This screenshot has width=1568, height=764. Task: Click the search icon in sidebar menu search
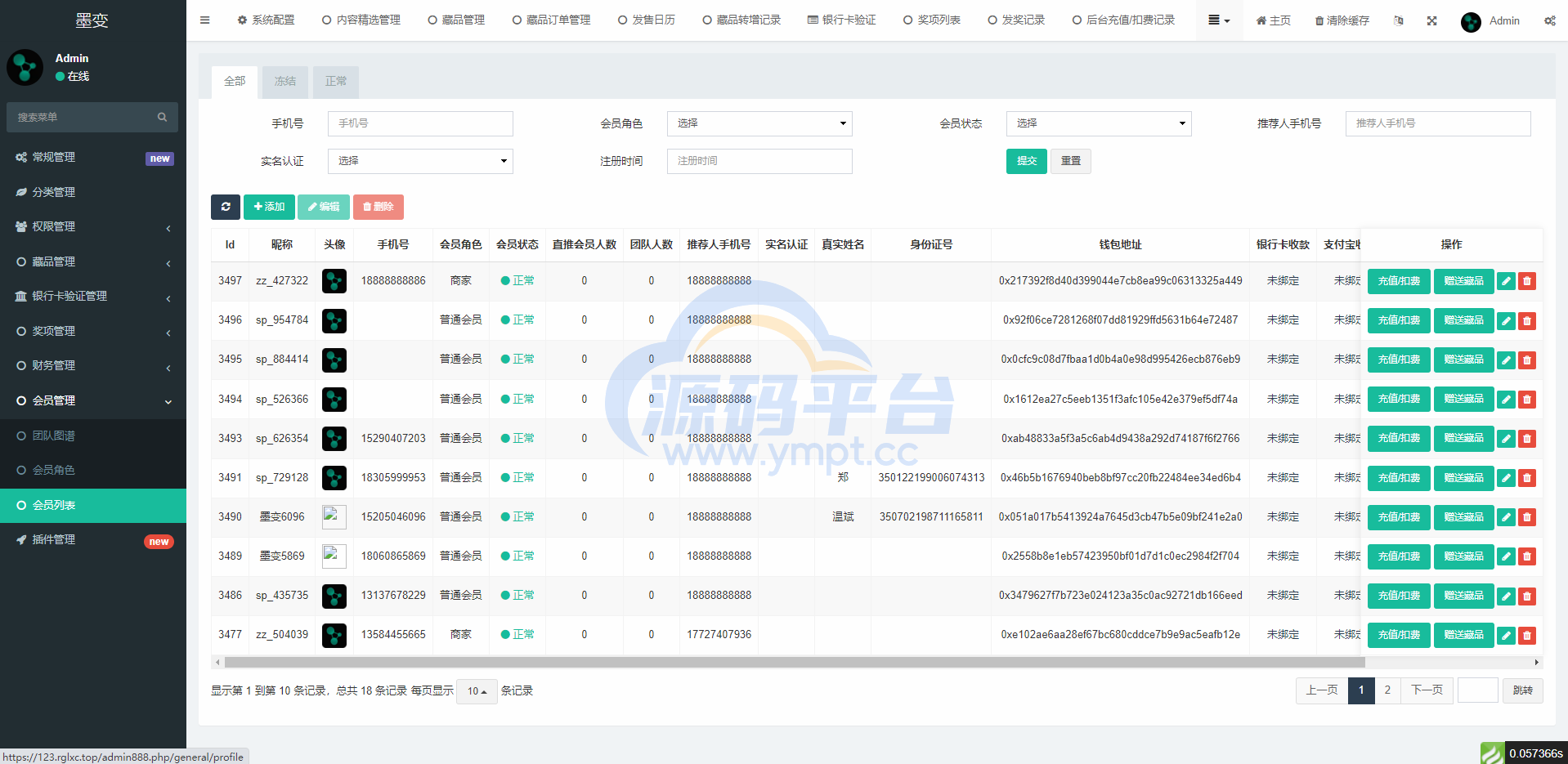tap(162, 118)
